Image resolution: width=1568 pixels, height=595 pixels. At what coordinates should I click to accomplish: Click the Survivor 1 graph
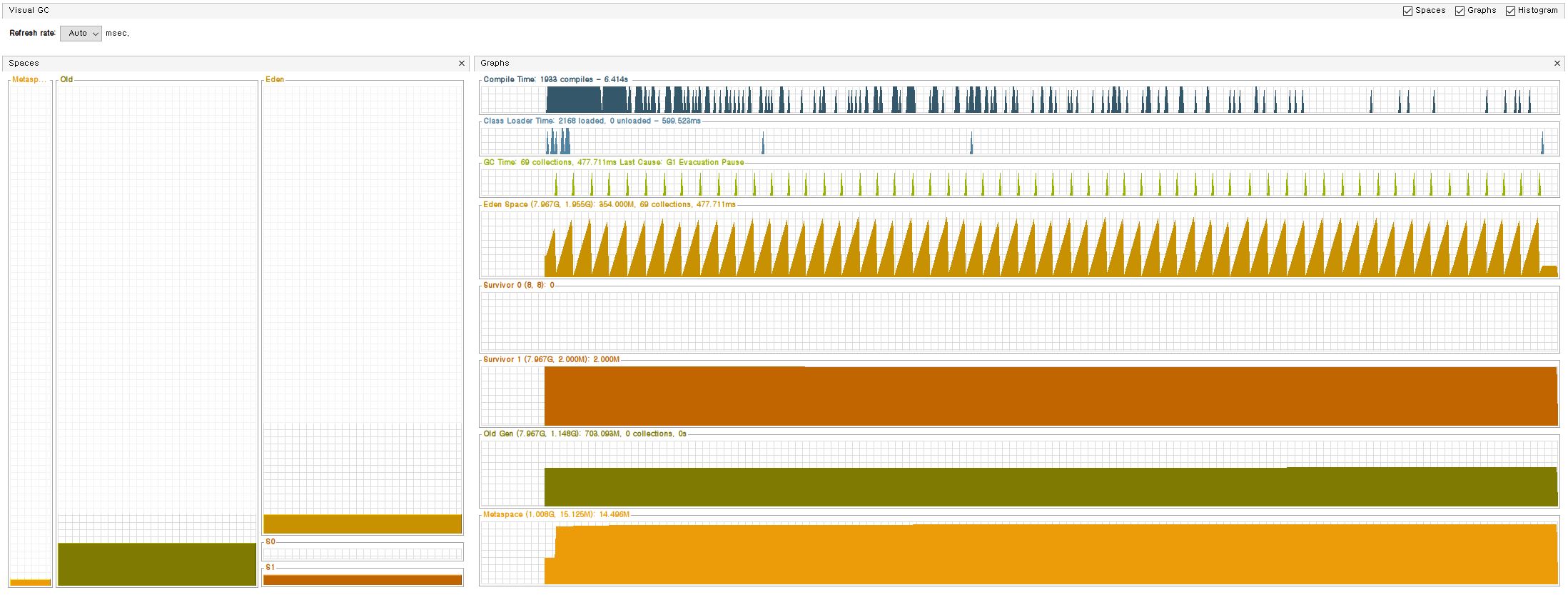[x=1018, y=396]
